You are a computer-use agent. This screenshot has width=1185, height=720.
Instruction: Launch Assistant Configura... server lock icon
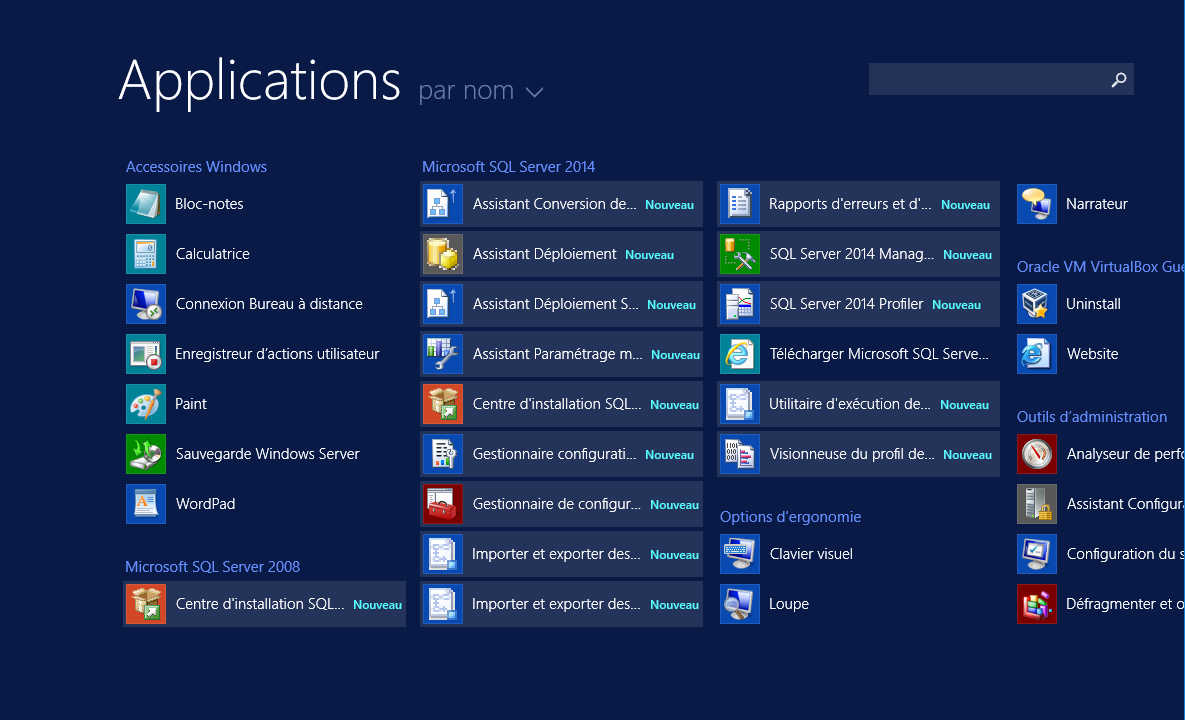tap(1037, 504)
